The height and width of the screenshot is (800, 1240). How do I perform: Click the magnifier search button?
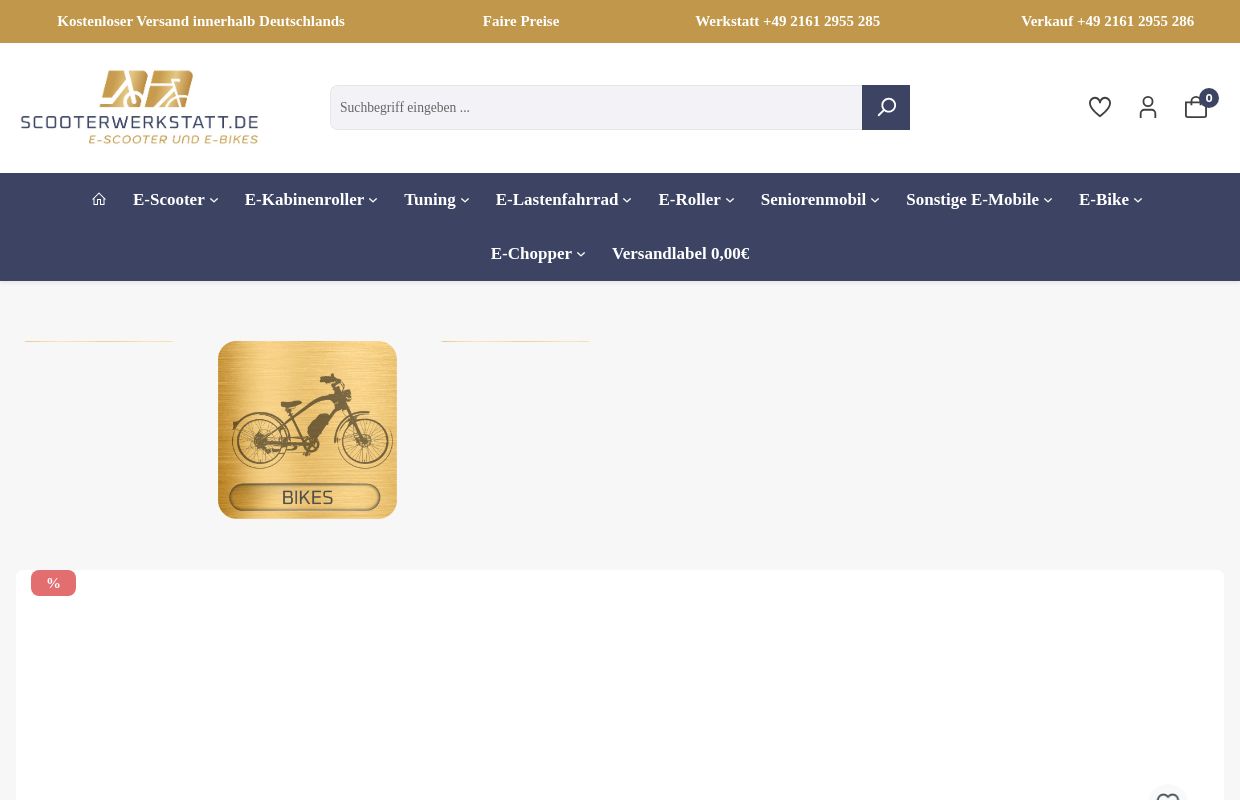coord(886,107)
